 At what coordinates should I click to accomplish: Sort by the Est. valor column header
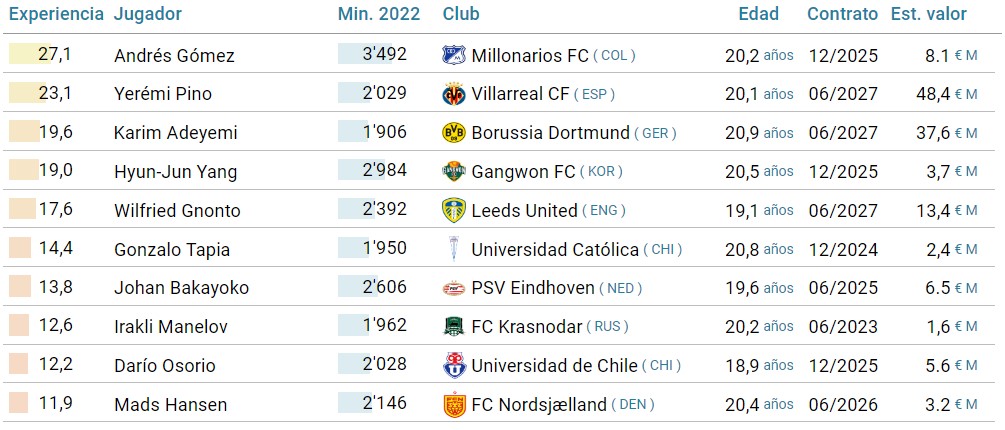point(929,15)
